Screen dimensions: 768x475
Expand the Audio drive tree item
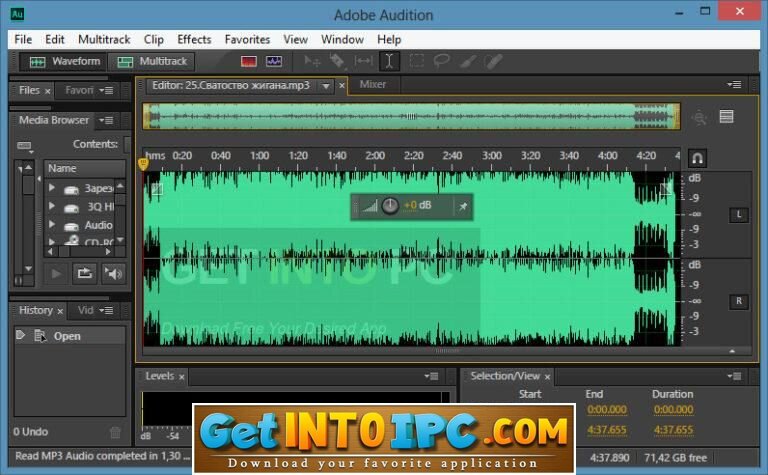51,225
